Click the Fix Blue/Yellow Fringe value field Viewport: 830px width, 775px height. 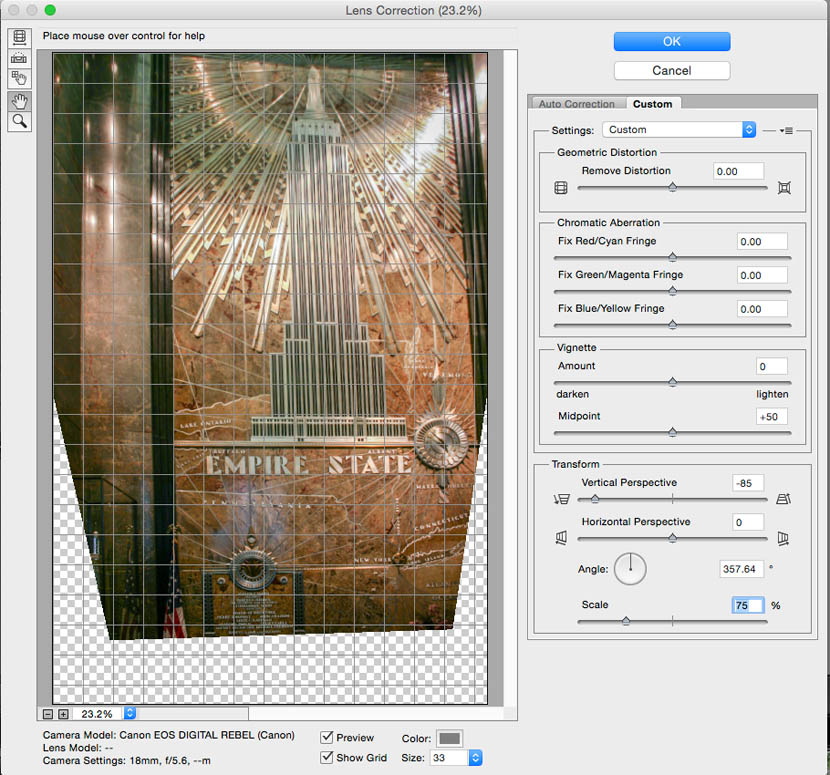762,309
